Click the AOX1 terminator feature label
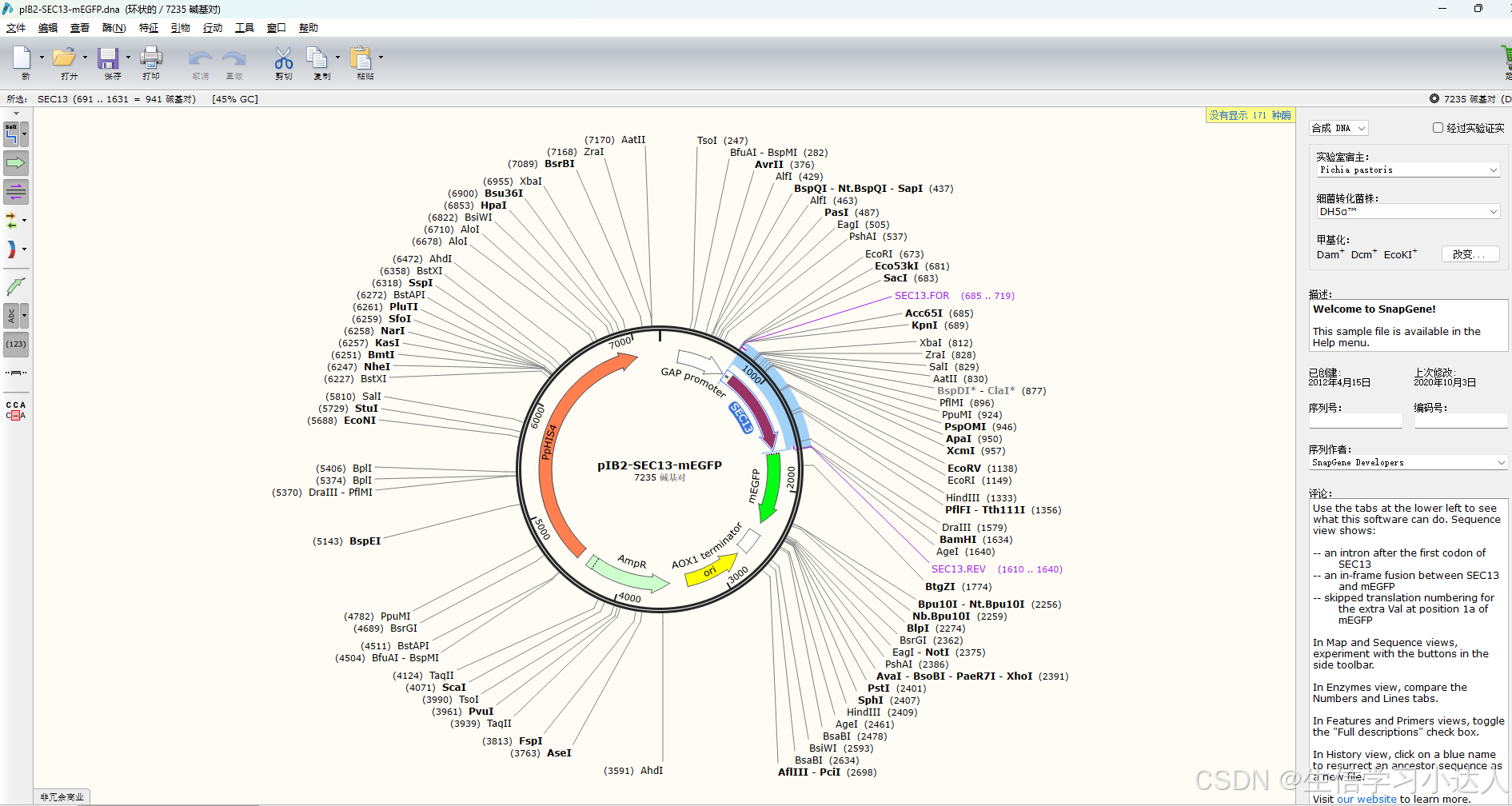Image resolution: width=1512 pixels, height=806 pixels. tap(707, 545)
